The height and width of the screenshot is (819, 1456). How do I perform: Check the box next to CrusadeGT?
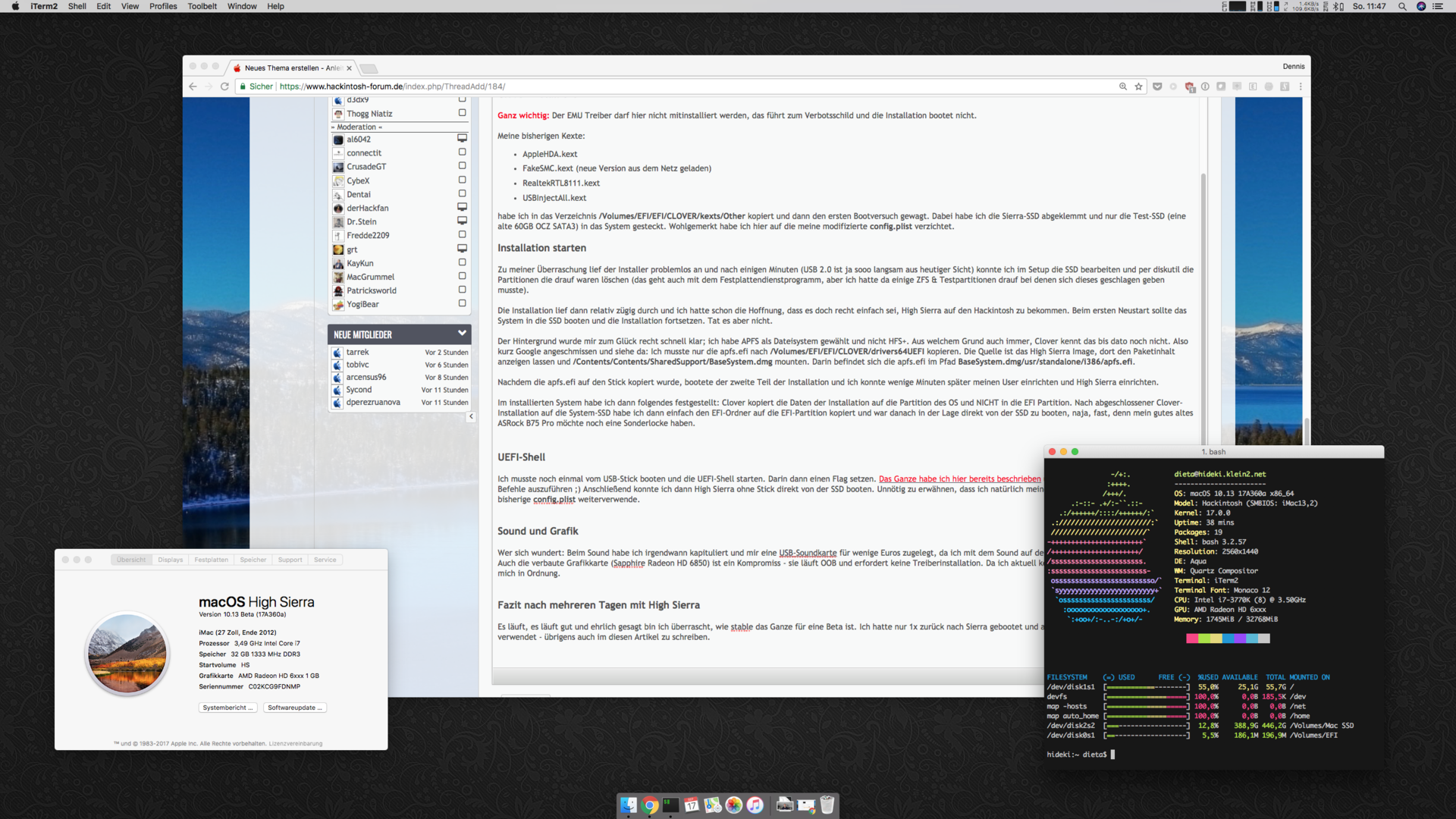(462, 166)
